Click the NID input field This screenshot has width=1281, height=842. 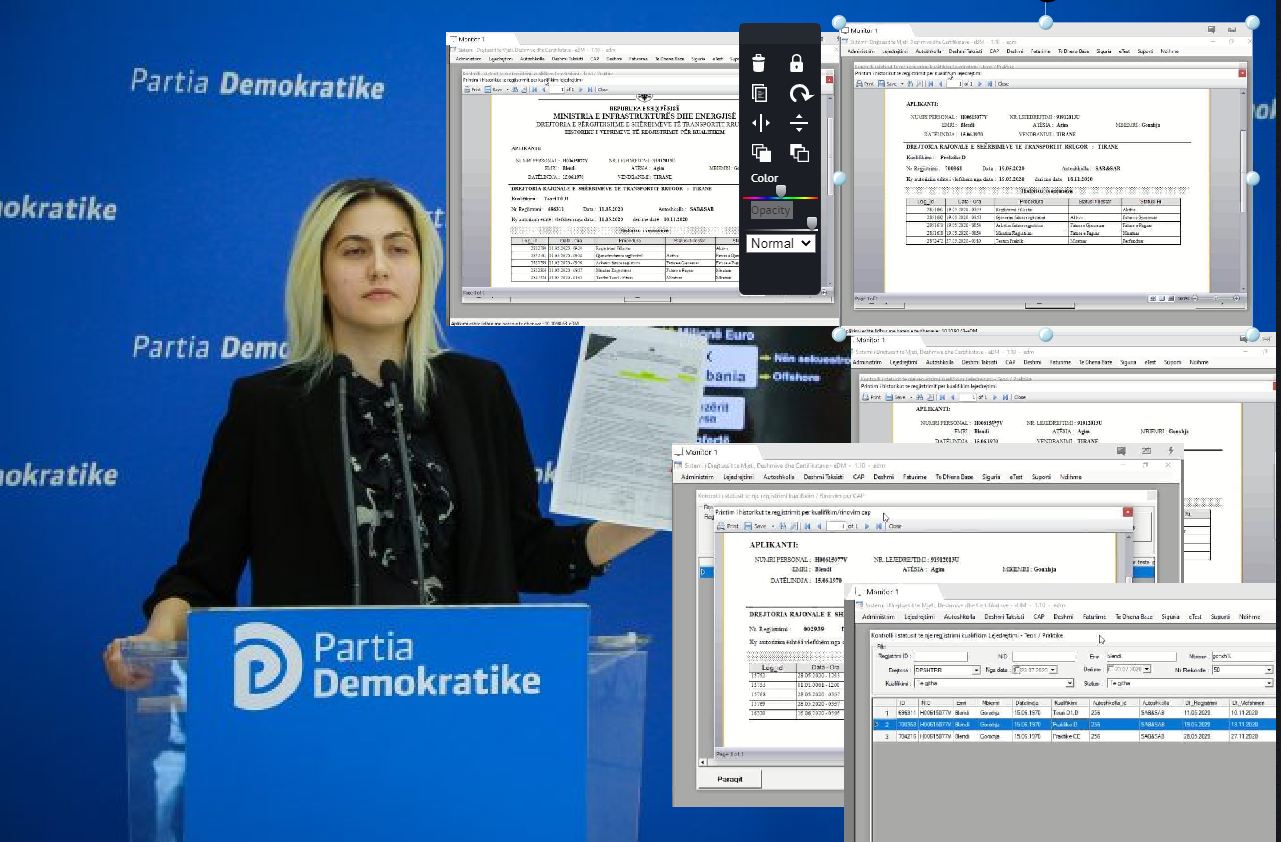(x=1043, y=656)
